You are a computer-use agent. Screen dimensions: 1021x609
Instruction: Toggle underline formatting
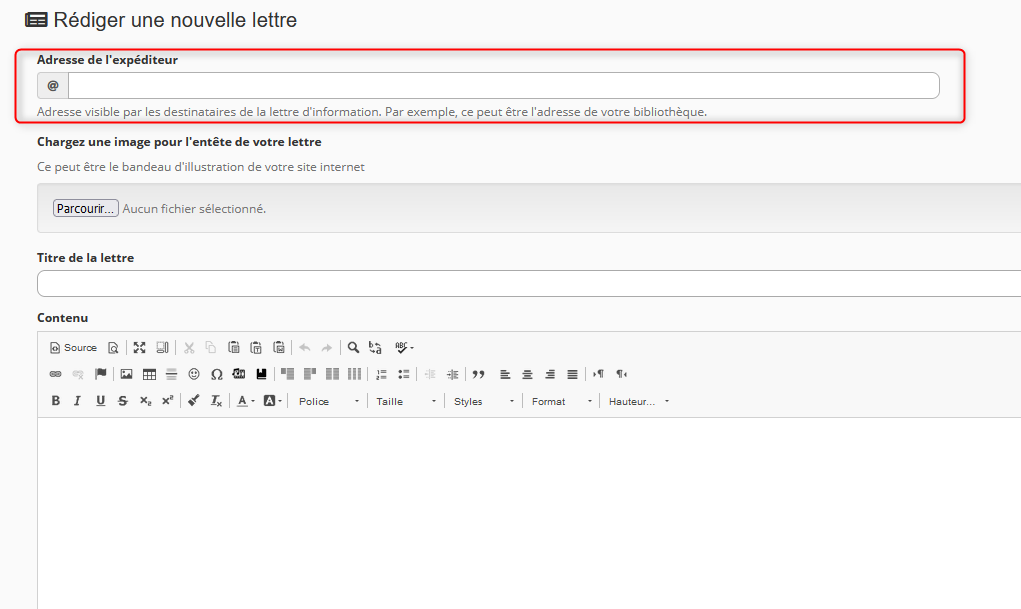tap(100, 401)
